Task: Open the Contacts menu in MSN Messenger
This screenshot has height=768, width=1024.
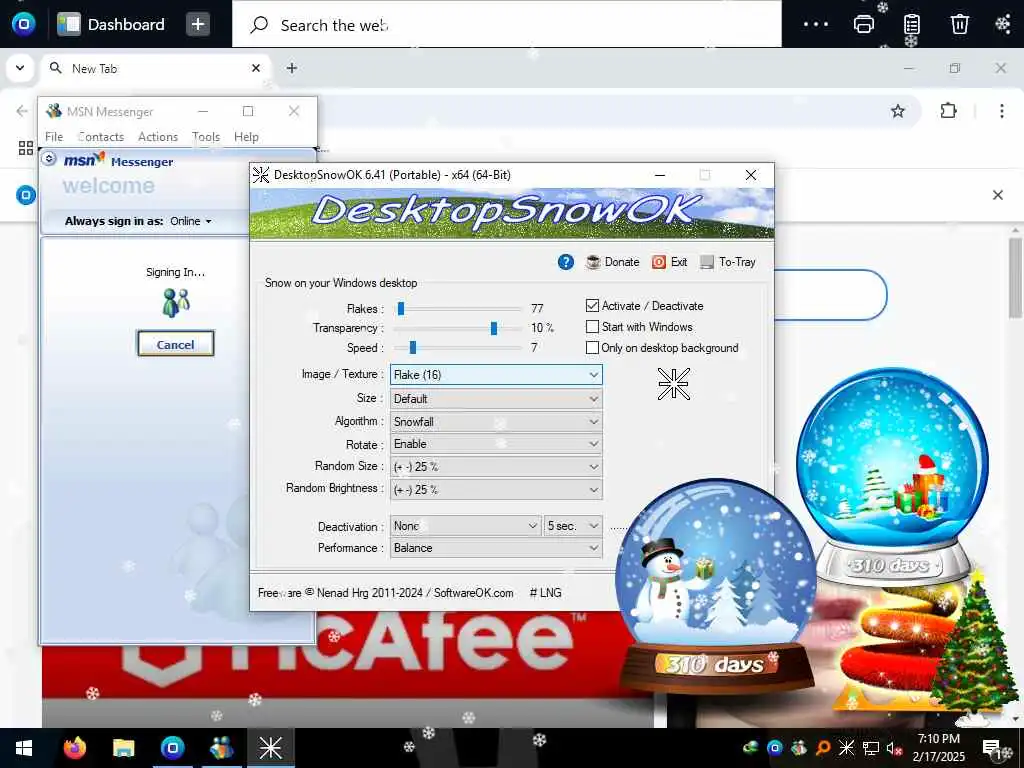Action: coord(101,136)
